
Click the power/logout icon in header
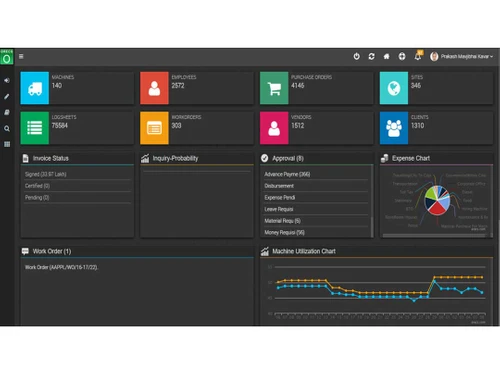pos(356,56)
